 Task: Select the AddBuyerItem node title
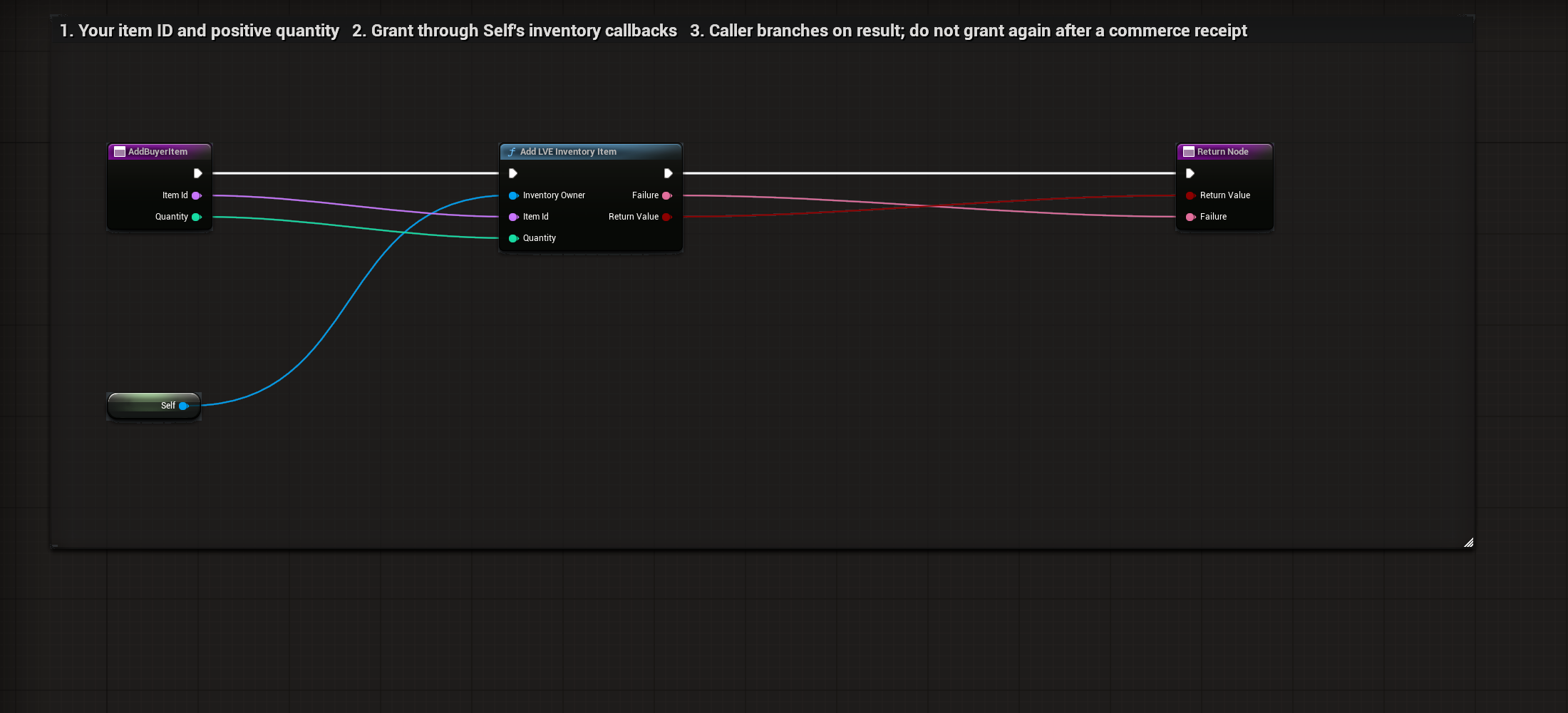[x=158, y=152]
